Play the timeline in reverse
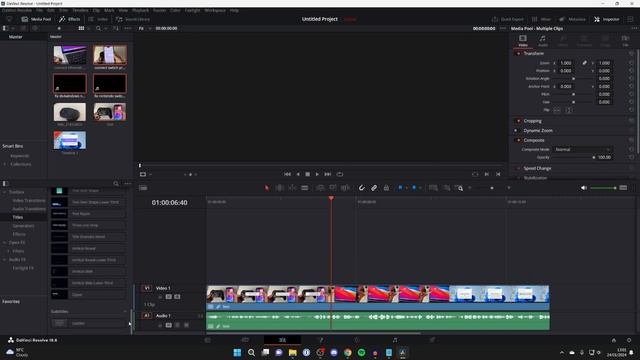Viewport: 640px width, 360px height. point(298,174)
